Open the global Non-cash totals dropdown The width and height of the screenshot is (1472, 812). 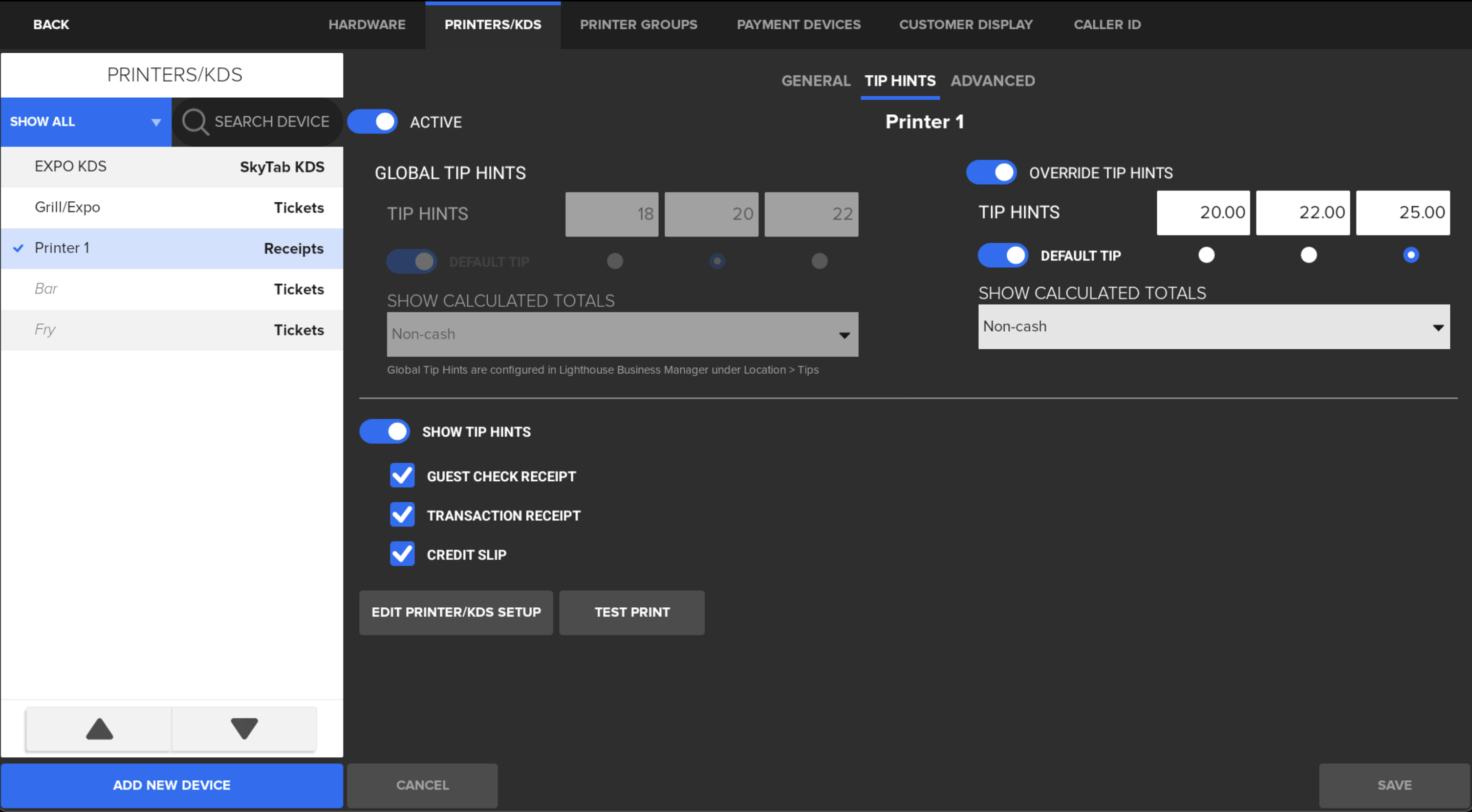click(622, 334)
